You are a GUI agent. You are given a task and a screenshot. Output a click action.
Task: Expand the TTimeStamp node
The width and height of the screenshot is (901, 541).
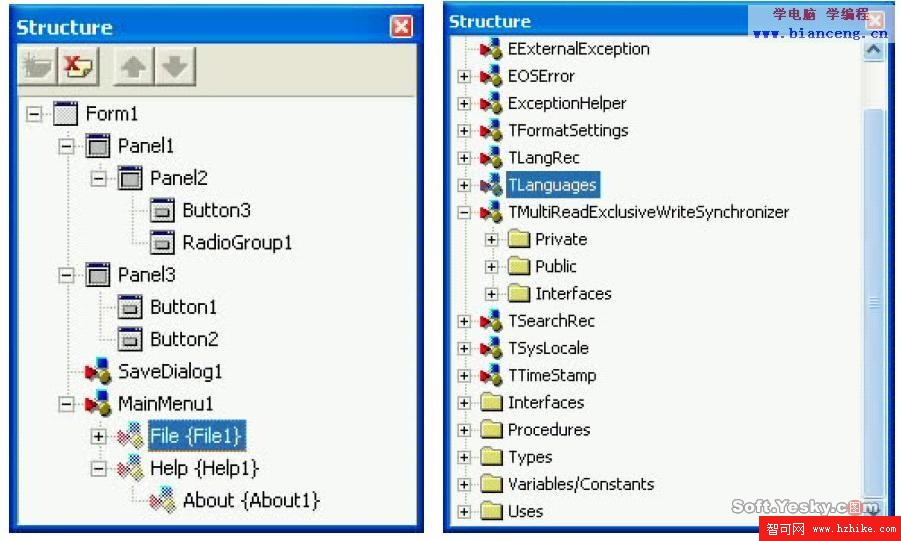(464, 375)
